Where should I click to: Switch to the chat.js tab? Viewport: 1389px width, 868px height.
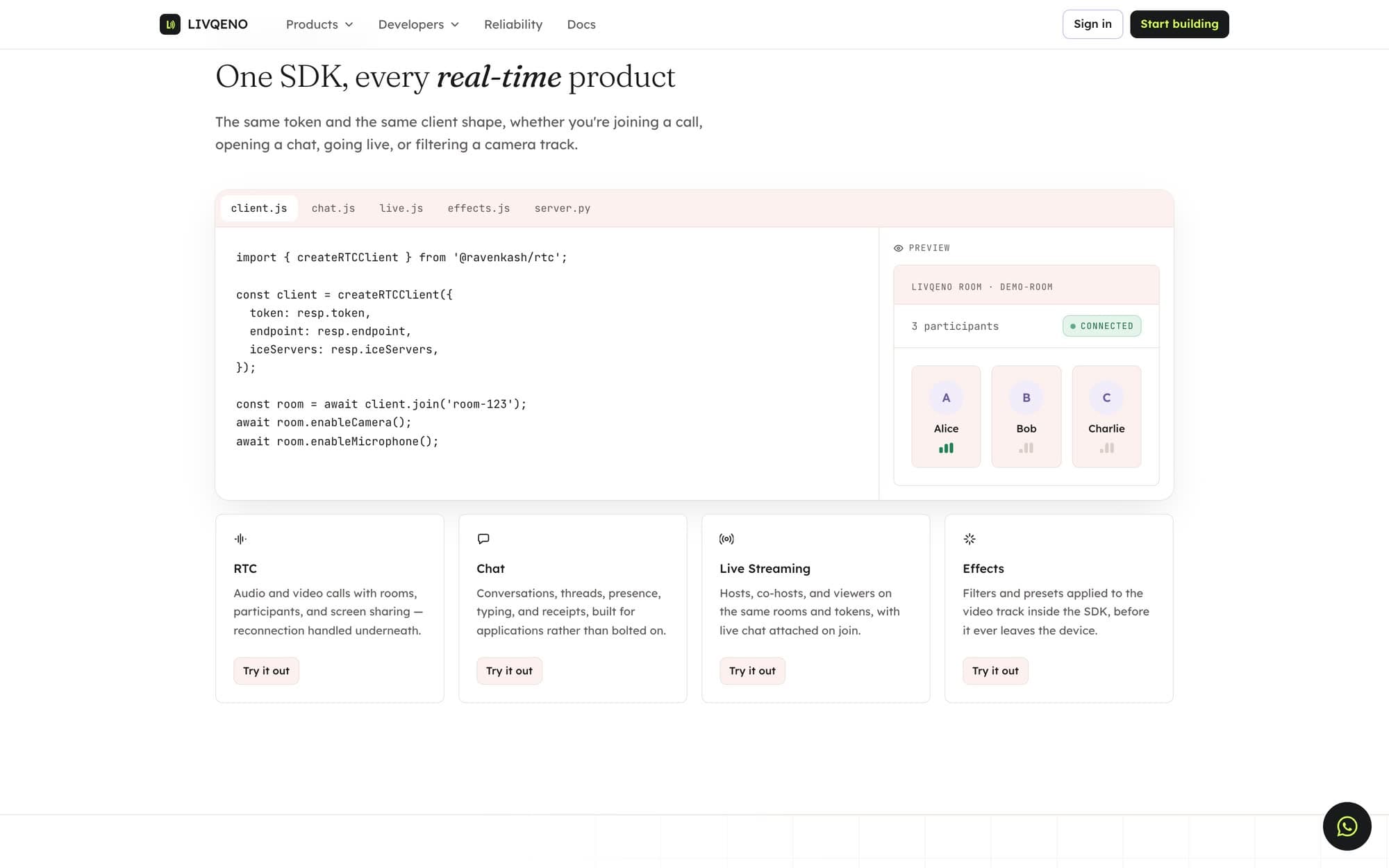333,208
